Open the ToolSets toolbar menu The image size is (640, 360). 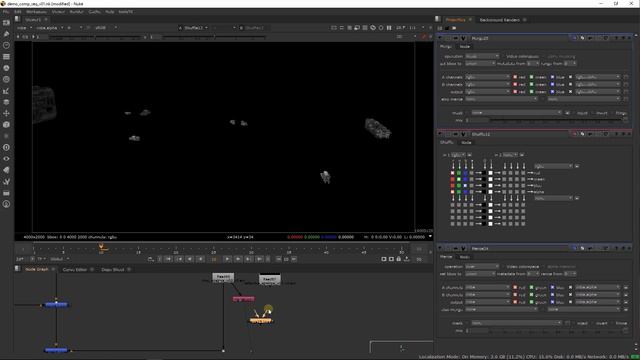click(x=6, y=182)
